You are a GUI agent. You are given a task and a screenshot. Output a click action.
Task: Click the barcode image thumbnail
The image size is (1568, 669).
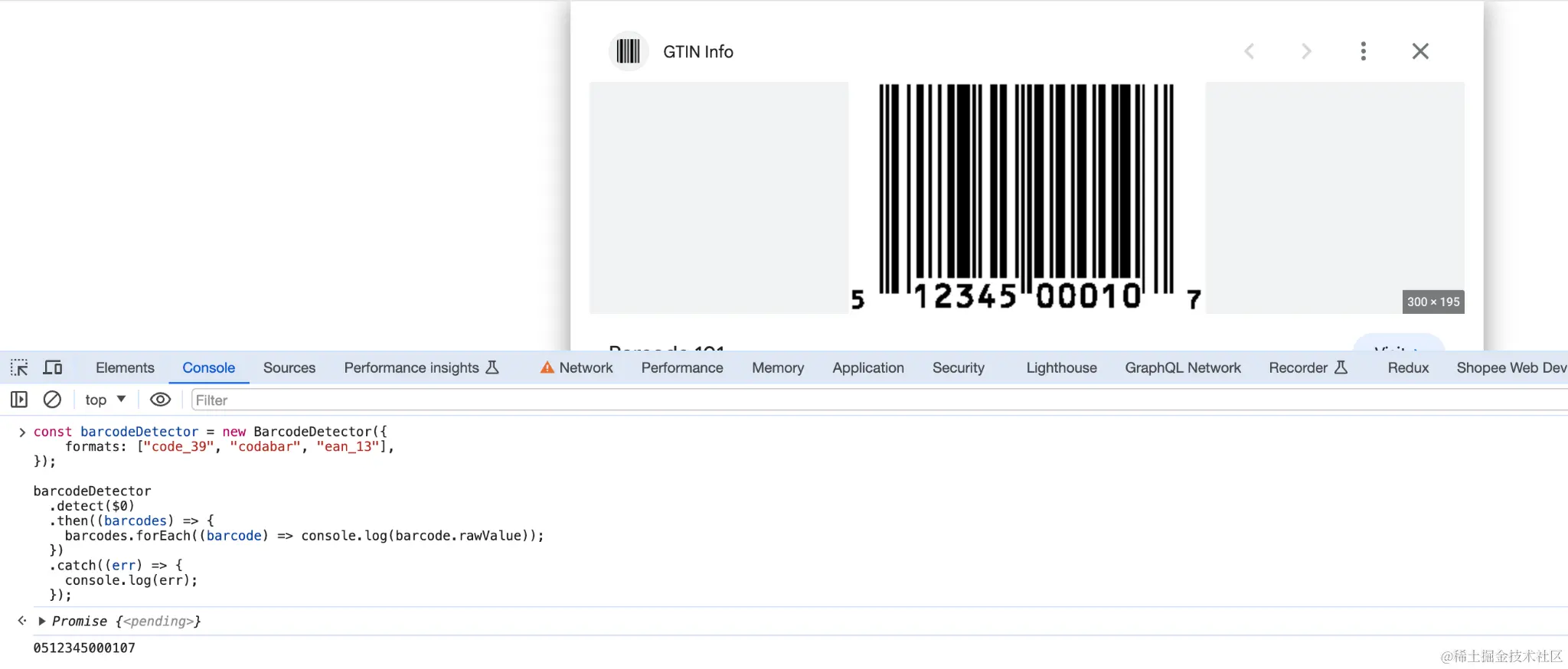pyautogui.click(x=1027, y=197)
